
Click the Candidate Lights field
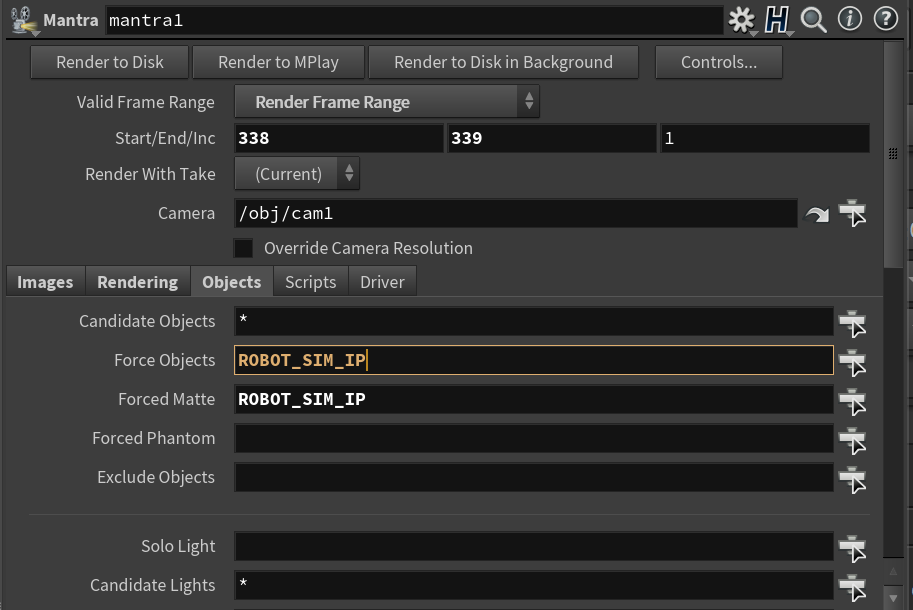tap(534, 586)
